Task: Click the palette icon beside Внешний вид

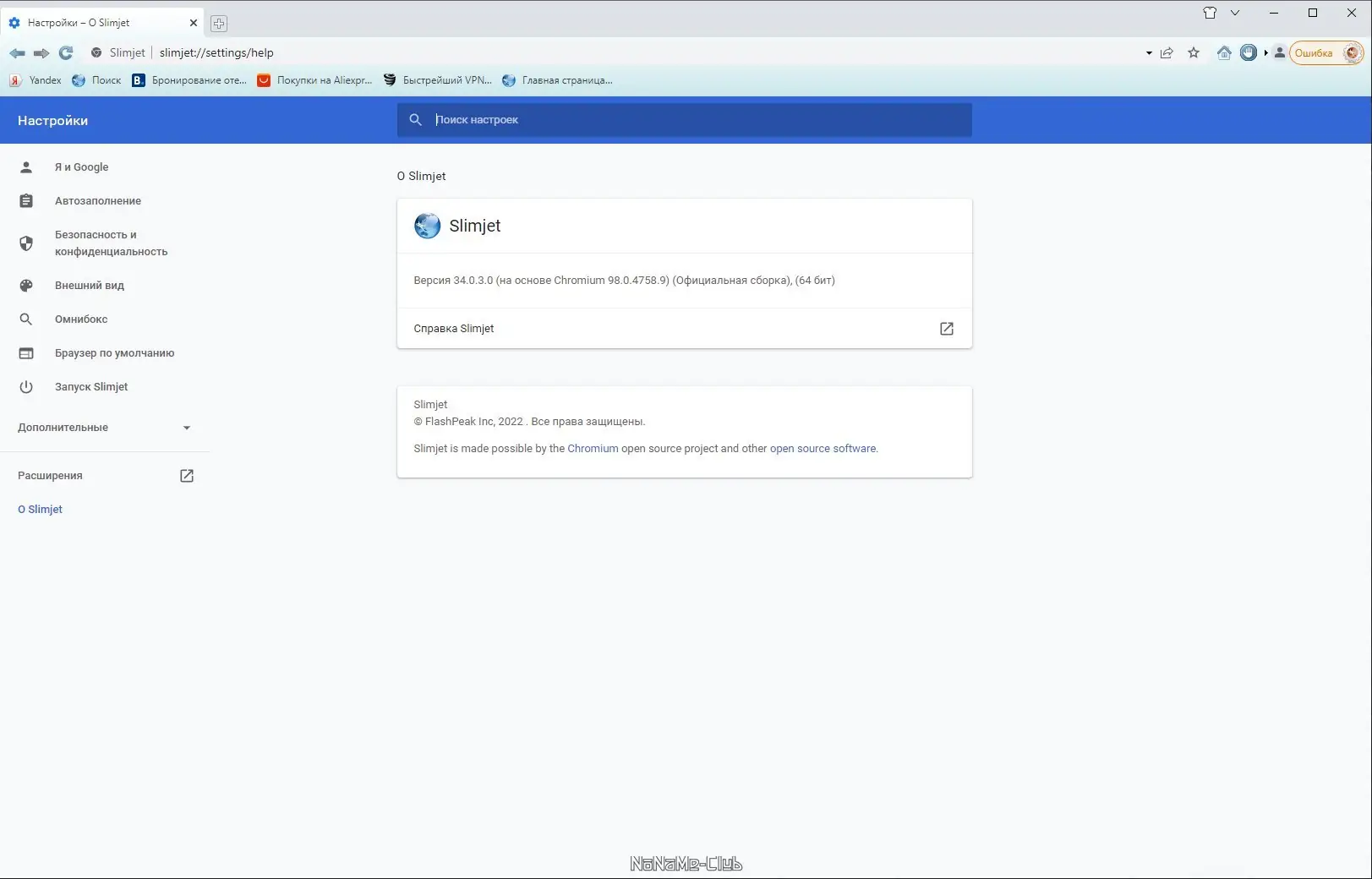Action: pyautogui.click(x=26, y=286)
